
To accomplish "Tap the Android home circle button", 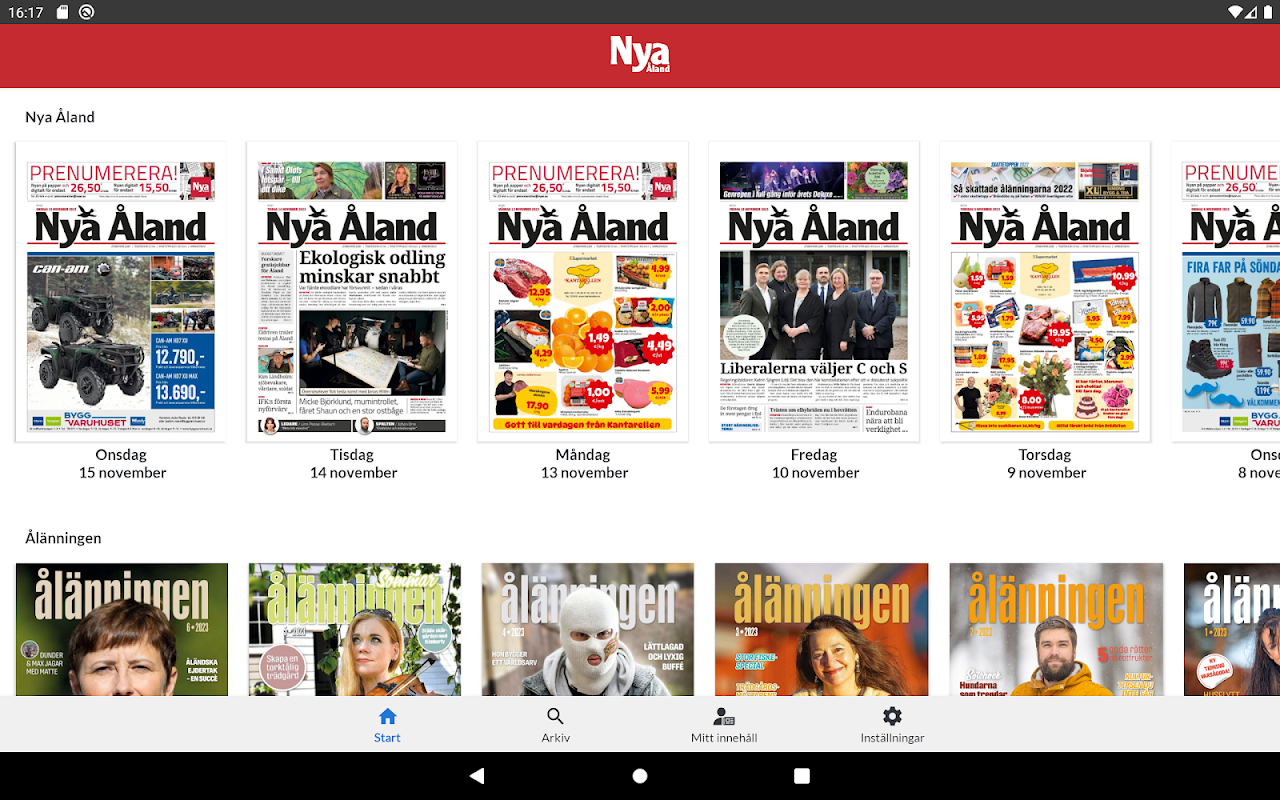I will coord(640,776).
